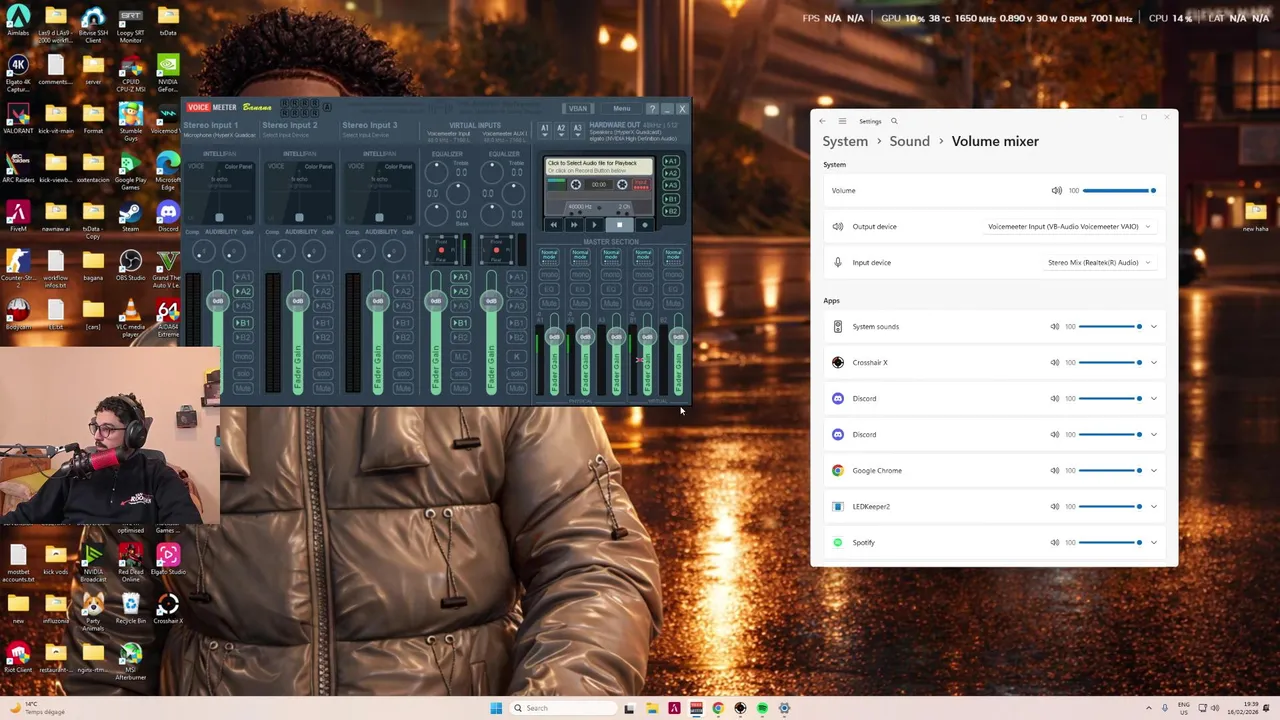Select NVIDIA Broadcast desktop icon
The width and height of the screenshot is (1280, 720).
tap(93, 560)
